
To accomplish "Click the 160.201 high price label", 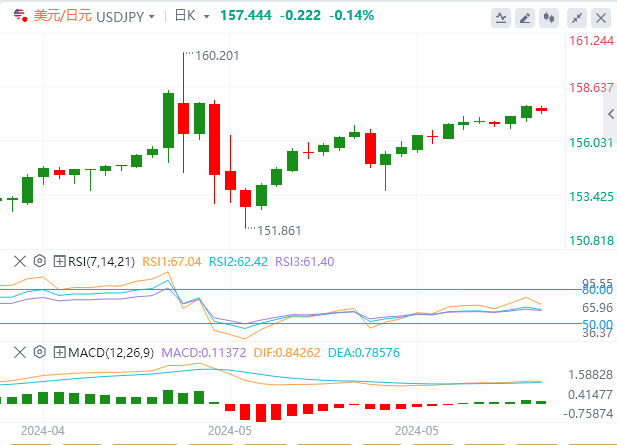I will click(217, 56).
